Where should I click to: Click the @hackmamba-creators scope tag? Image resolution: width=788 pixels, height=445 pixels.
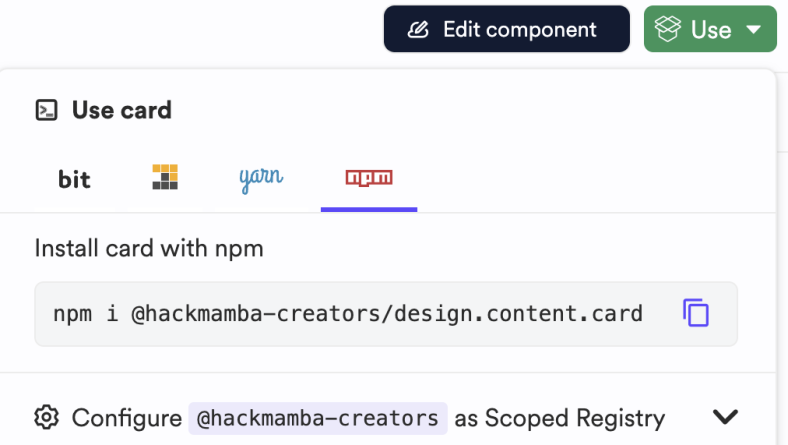(x=317, y=418)
